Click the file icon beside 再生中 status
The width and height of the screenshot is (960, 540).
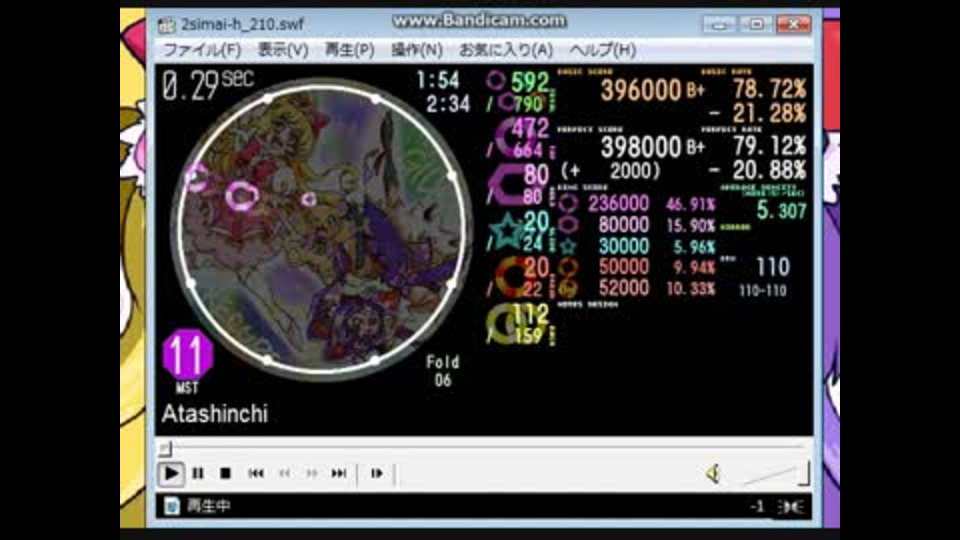click(172, 506)
